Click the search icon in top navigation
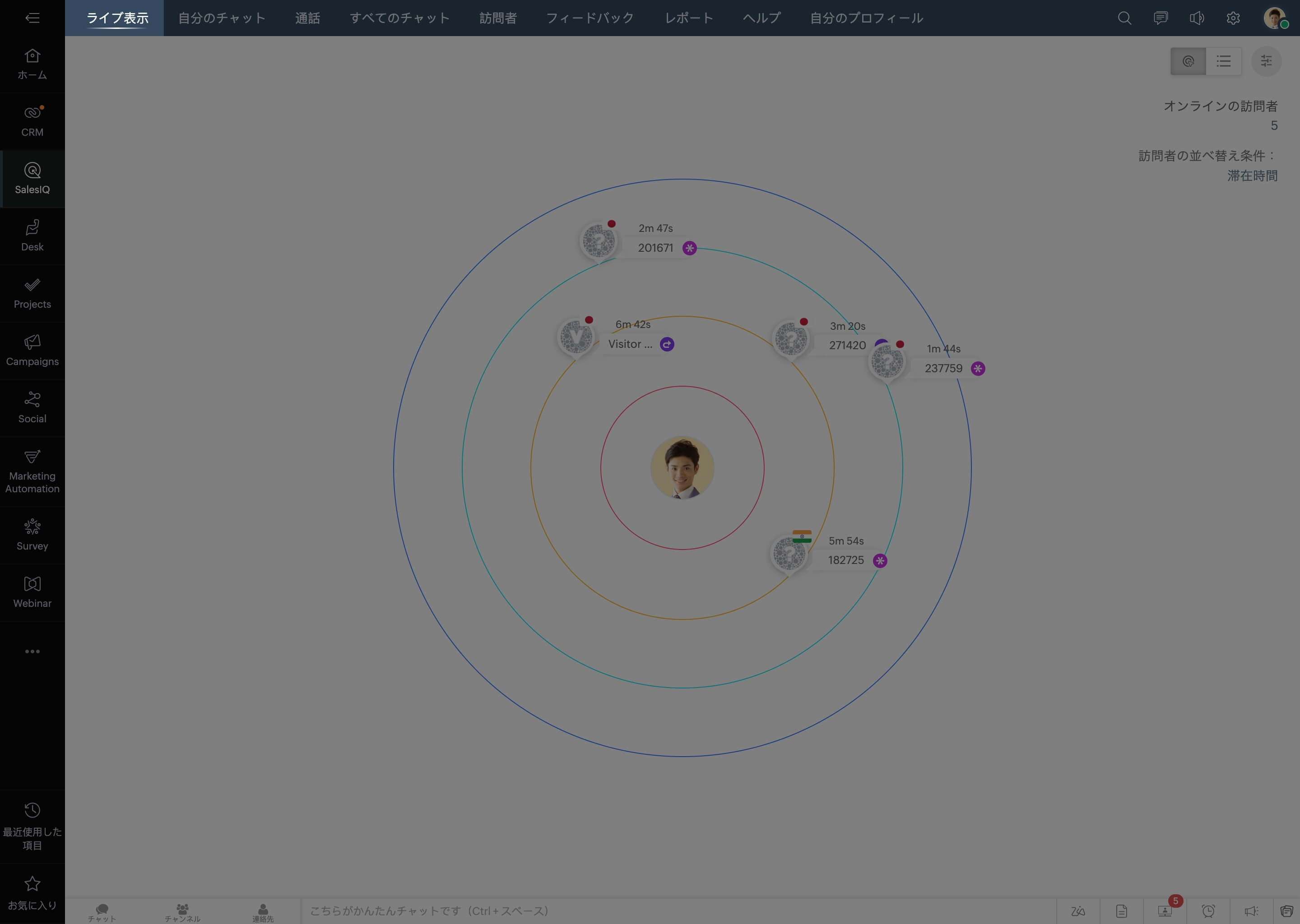Viewport: 1300px width, 924px height. click(x=1125, y=18)
